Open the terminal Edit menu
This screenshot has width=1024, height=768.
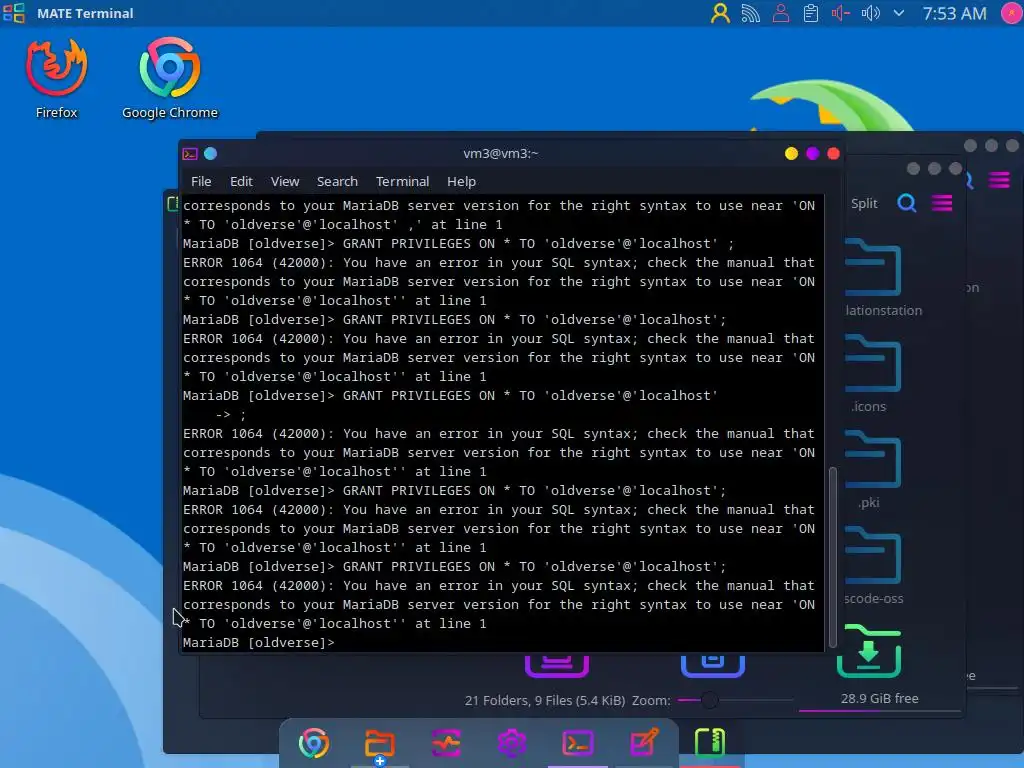click(241, 182)
